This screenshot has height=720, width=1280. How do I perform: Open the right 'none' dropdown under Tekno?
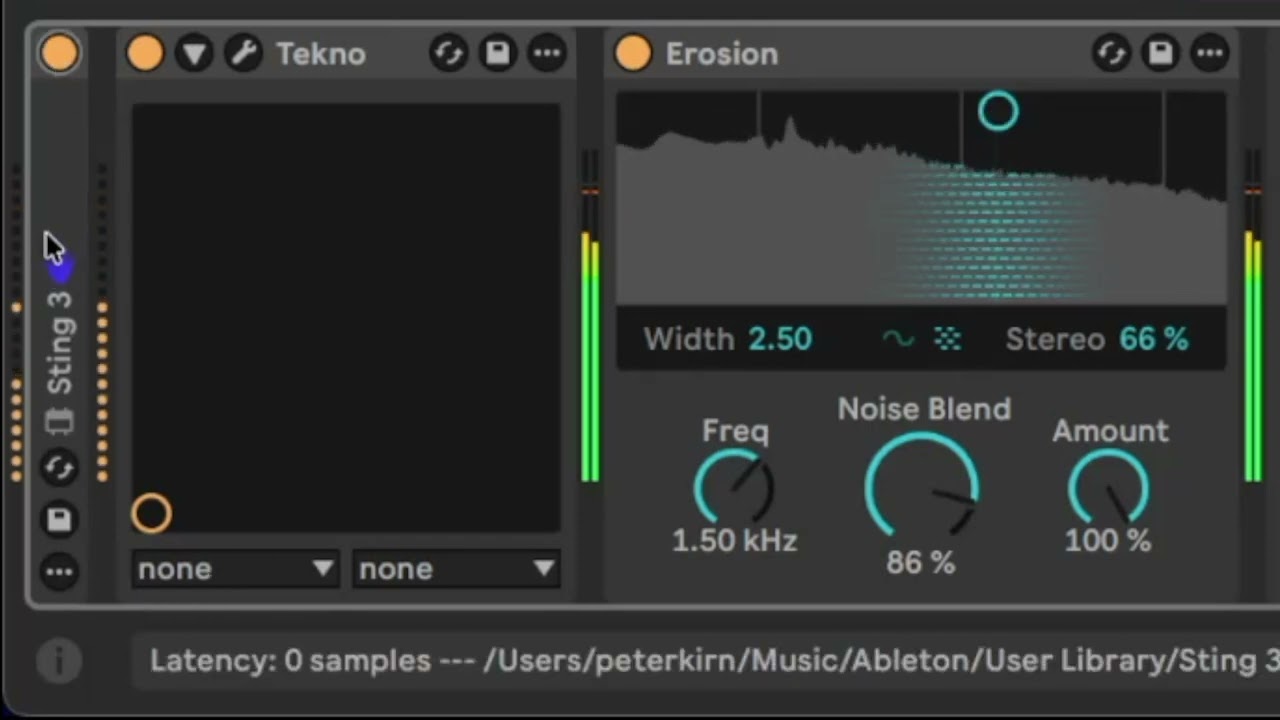click(456, 569)
